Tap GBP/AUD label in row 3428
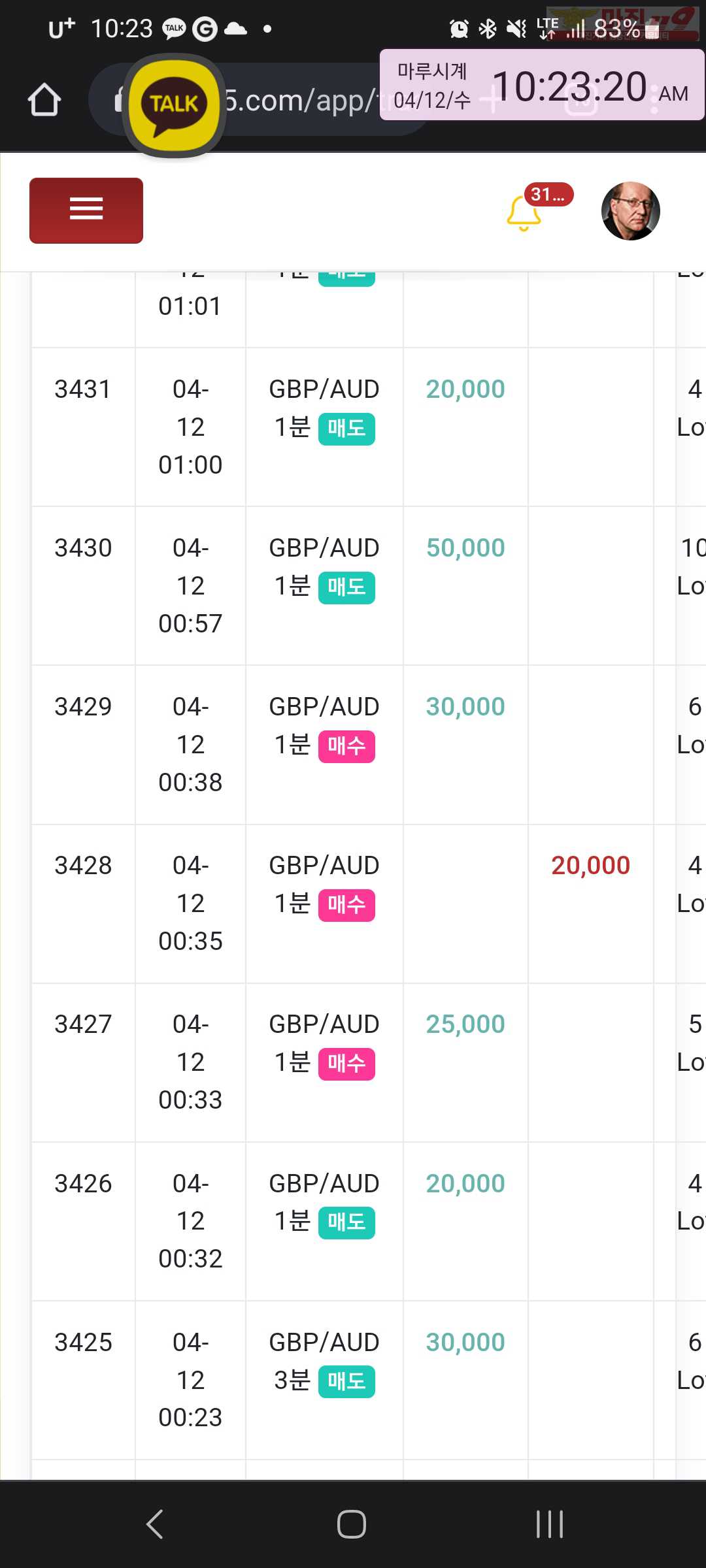The image size is (706, 1568). point(324,866)
